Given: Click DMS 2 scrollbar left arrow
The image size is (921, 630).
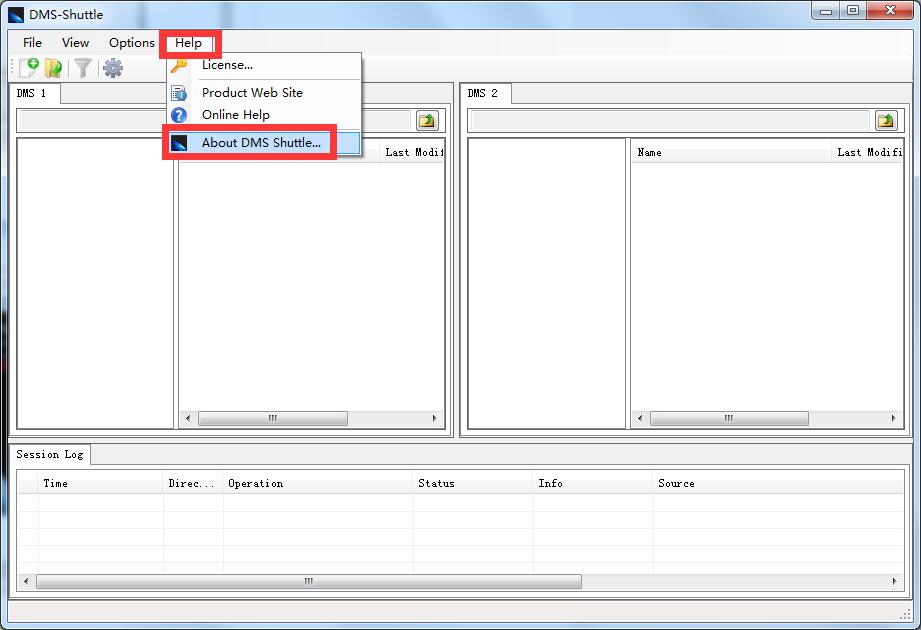Looking at the screenshot, I should point(640,419).
